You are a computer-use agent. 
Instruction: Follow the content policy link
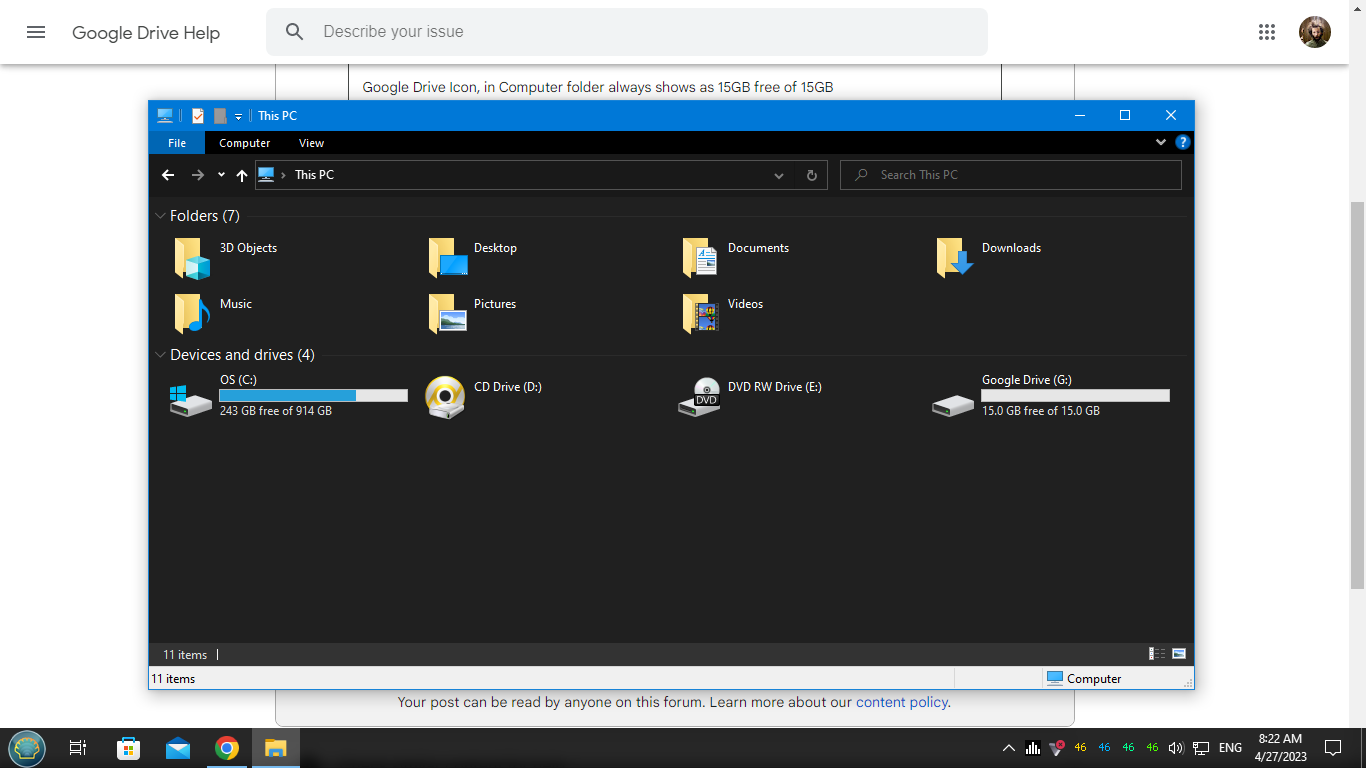click(901, 702)
